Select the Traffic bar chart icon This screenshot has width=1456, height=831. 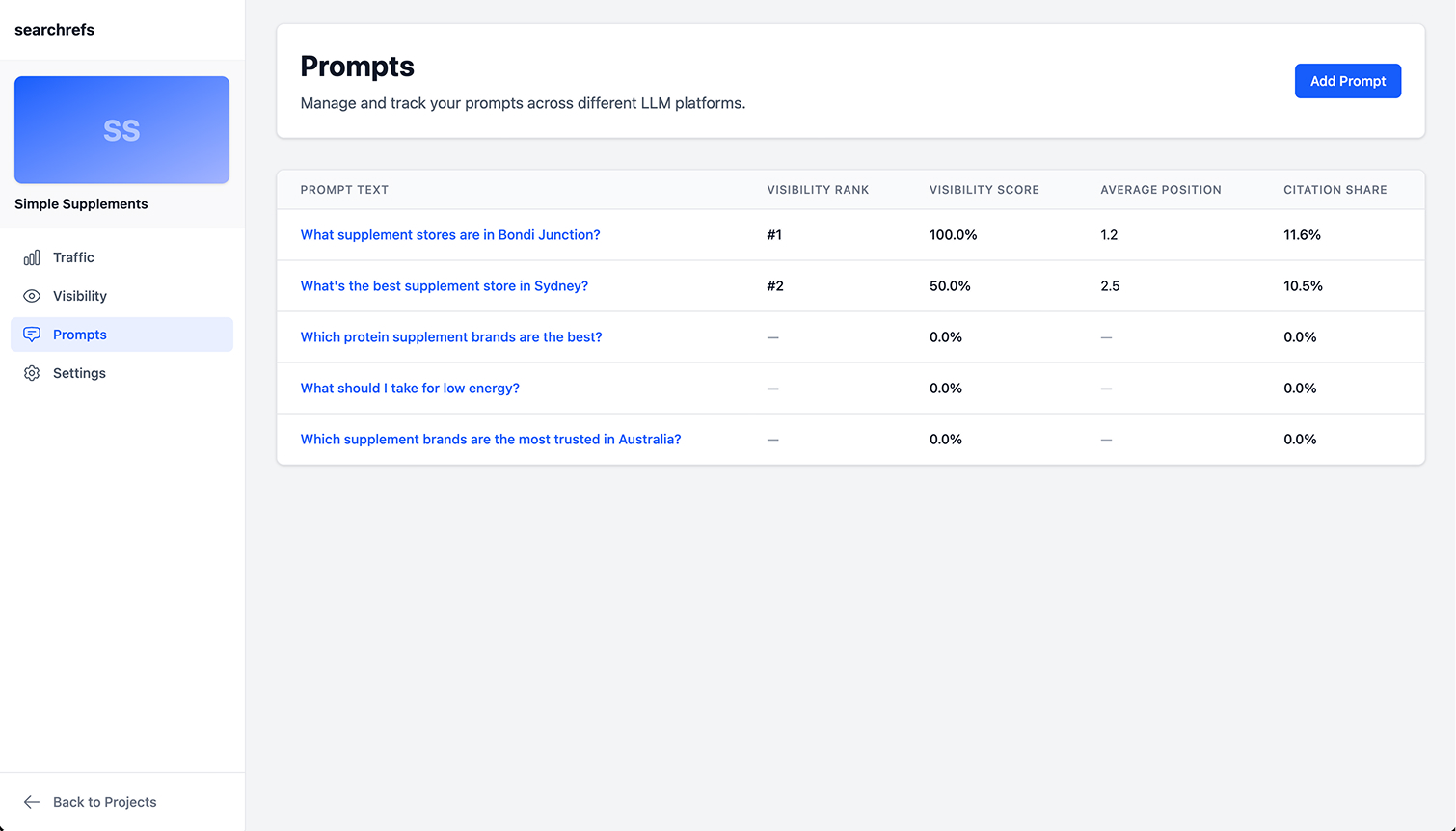click(32, 257)
